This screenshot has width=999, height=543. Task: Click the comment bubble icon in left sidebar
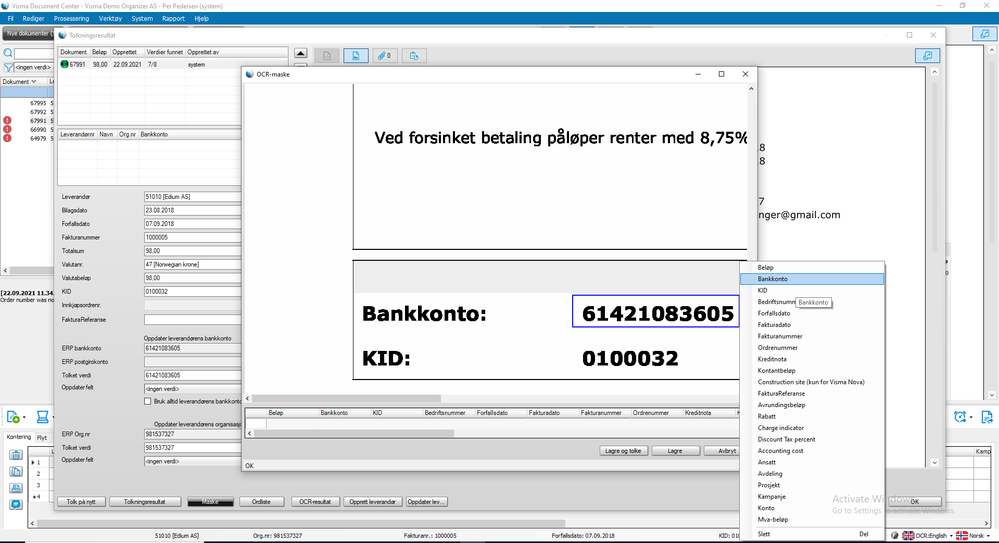tap(16, 504)
